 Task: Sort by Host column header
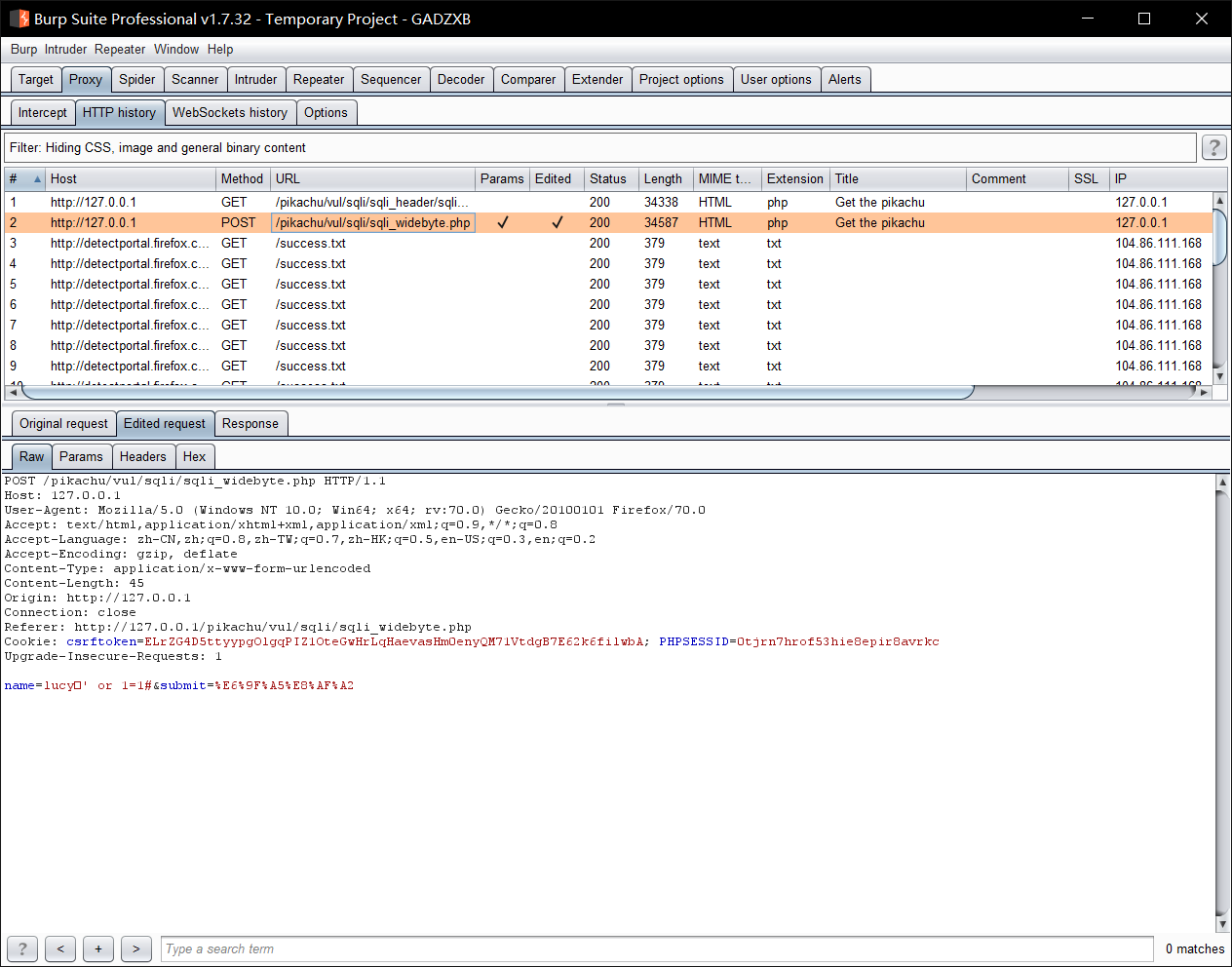tap(131, 179)
